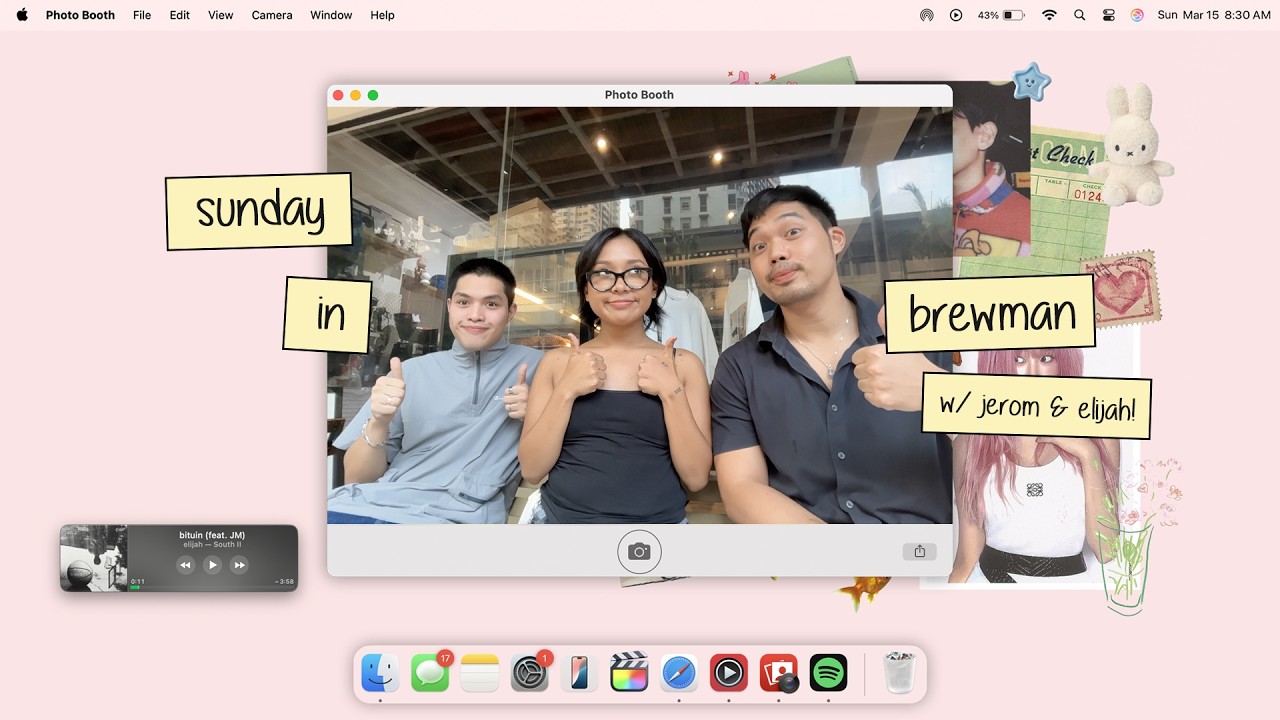Open the AirDrop menu bar icon
This screenshot has width=1280, height=720.
pyautogui.click(x=927, y=15)
